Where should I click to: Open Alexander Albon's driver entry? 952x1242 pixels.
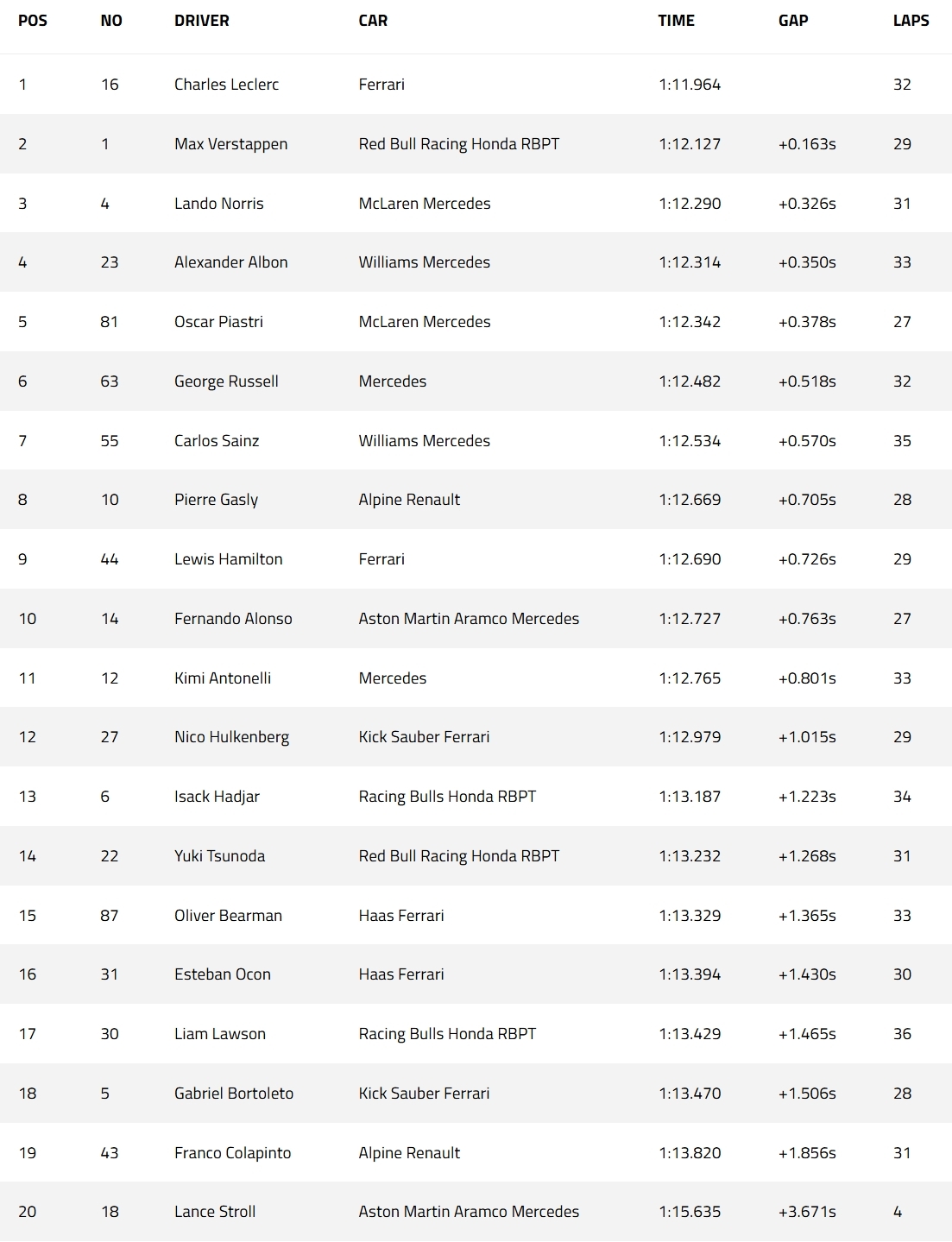click(230, 262)
